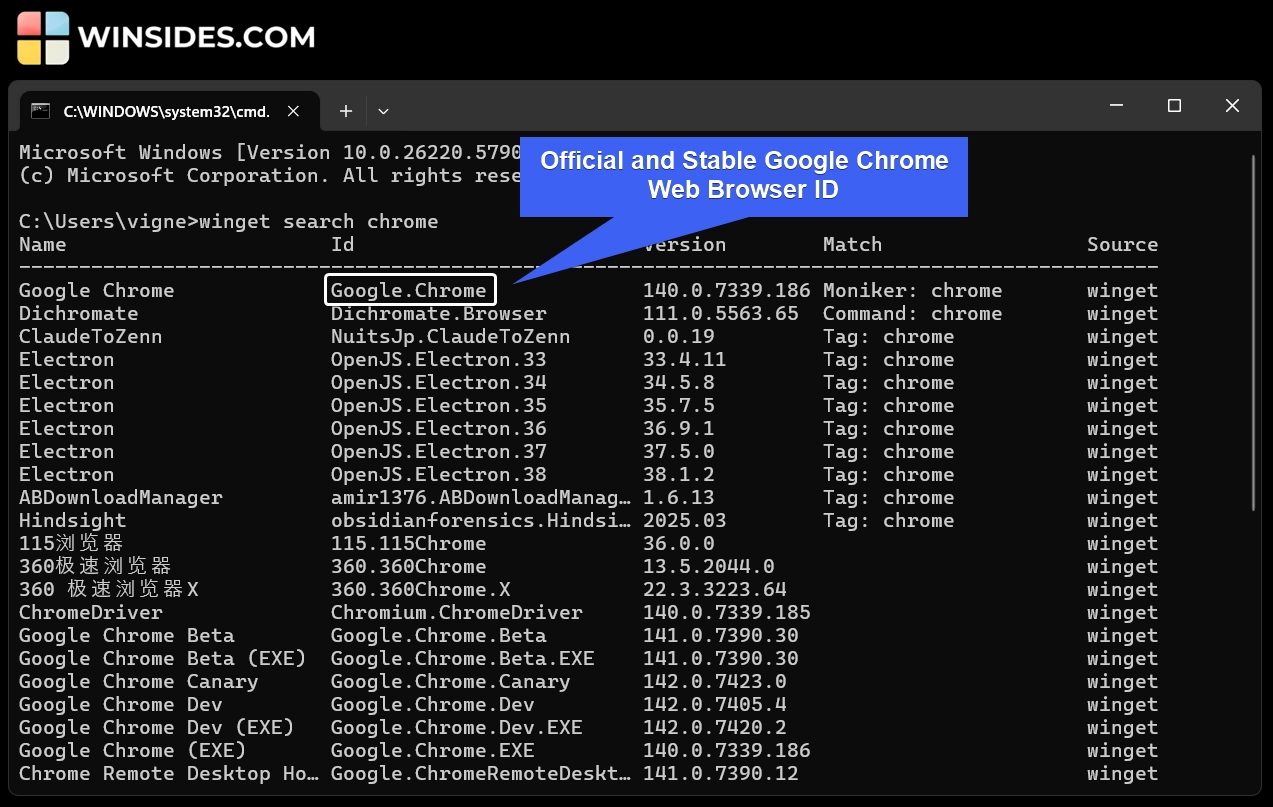
Task: Click the Source column header
Action: point(1122,245)
